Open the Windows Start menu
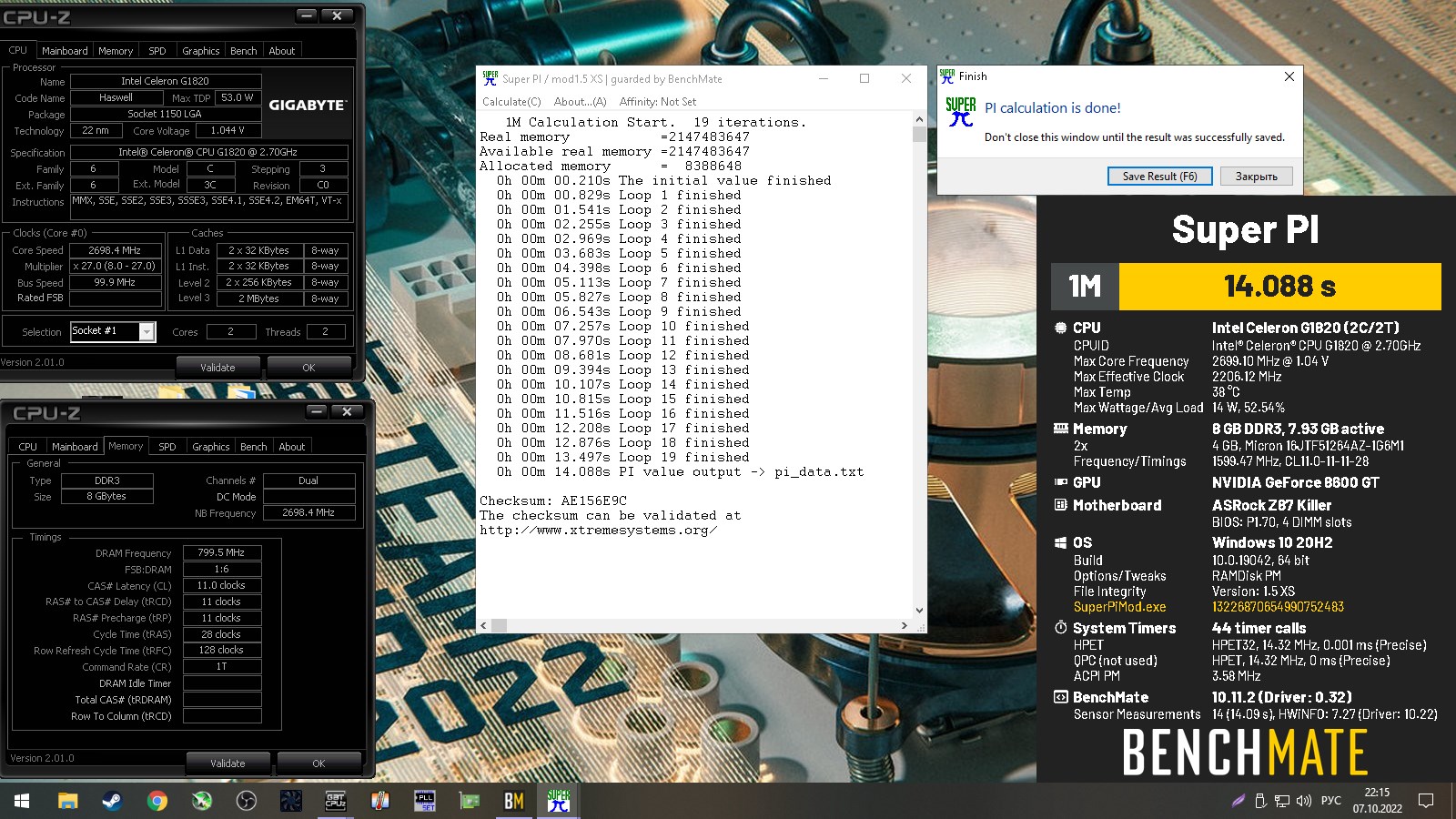This screenshot has height=819, width=1456. [22, 801]
